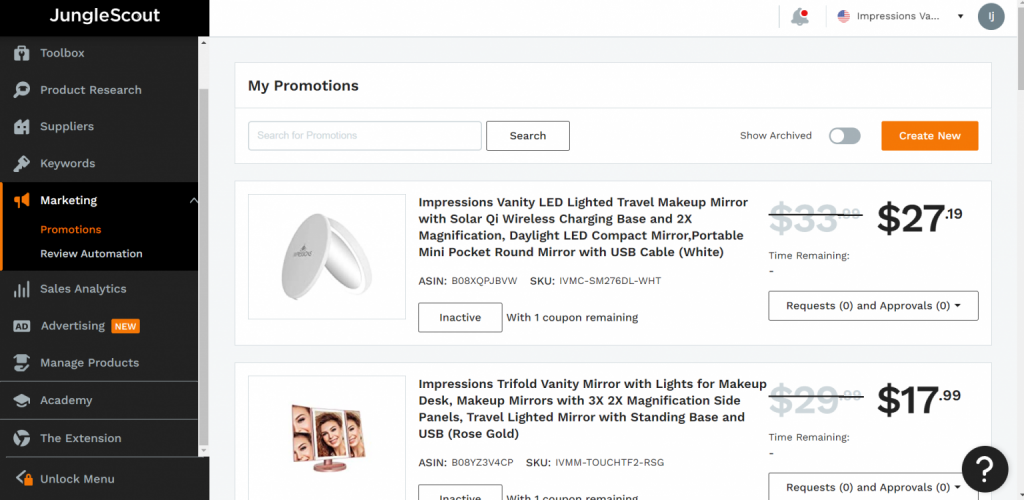Open Review Automation submenu item

tap(91, 254)
